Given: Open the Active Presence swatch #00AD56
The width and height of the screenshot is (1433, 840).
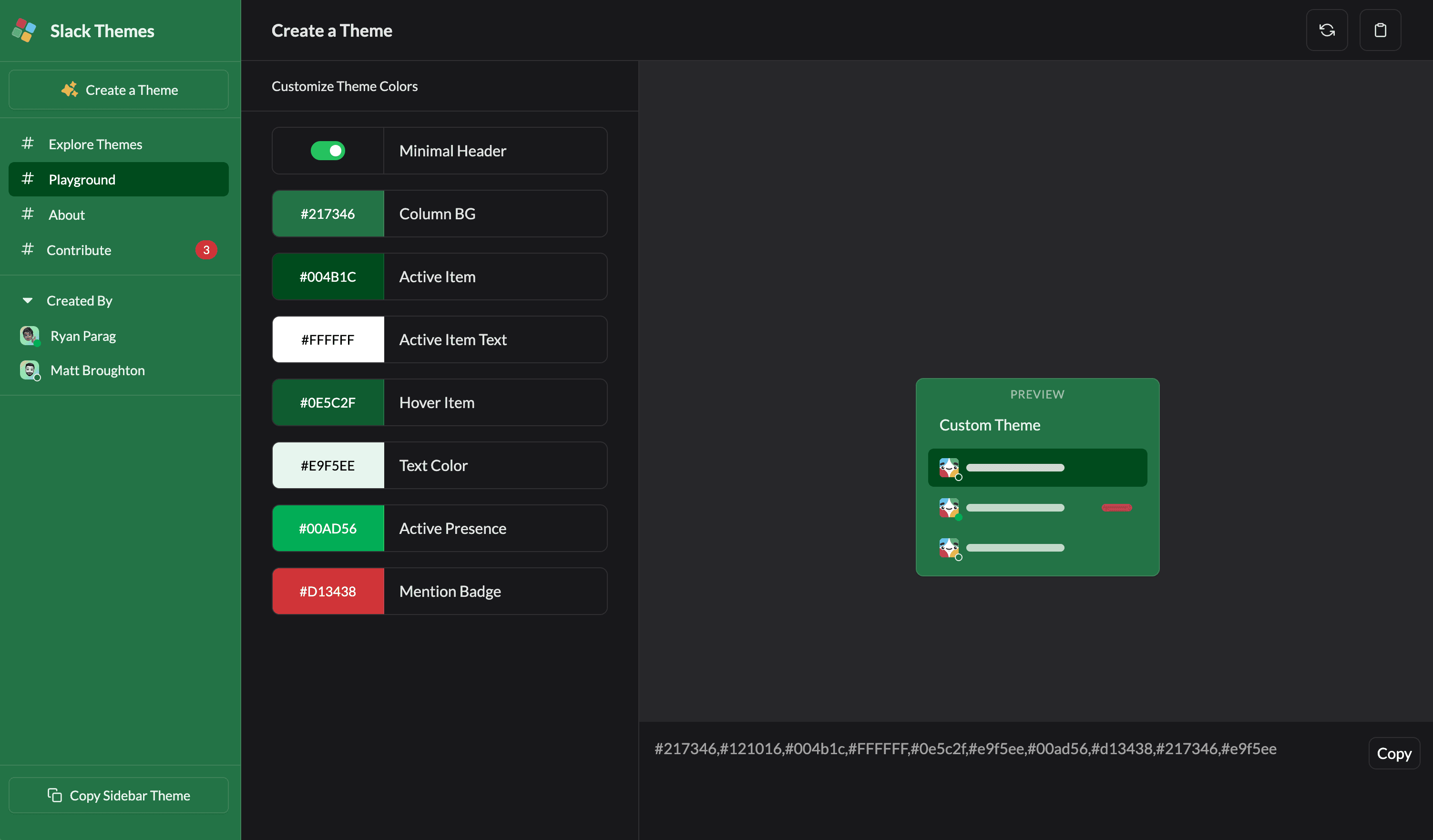Looking at the screenshot, I should click(328, 528).
